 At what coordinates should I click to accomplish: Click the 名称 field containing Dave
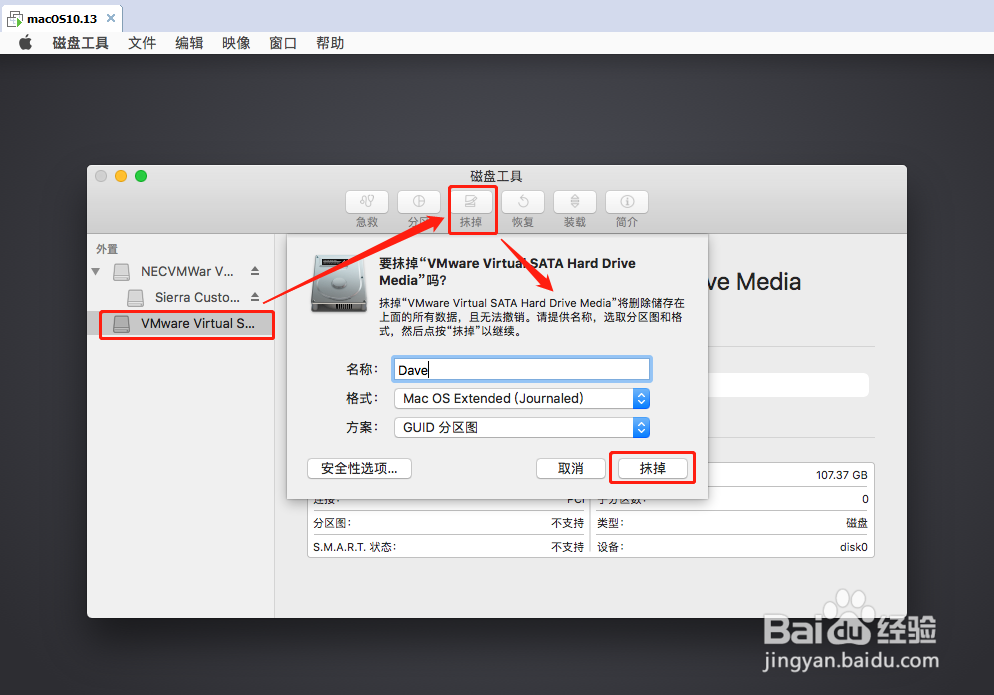522,370
